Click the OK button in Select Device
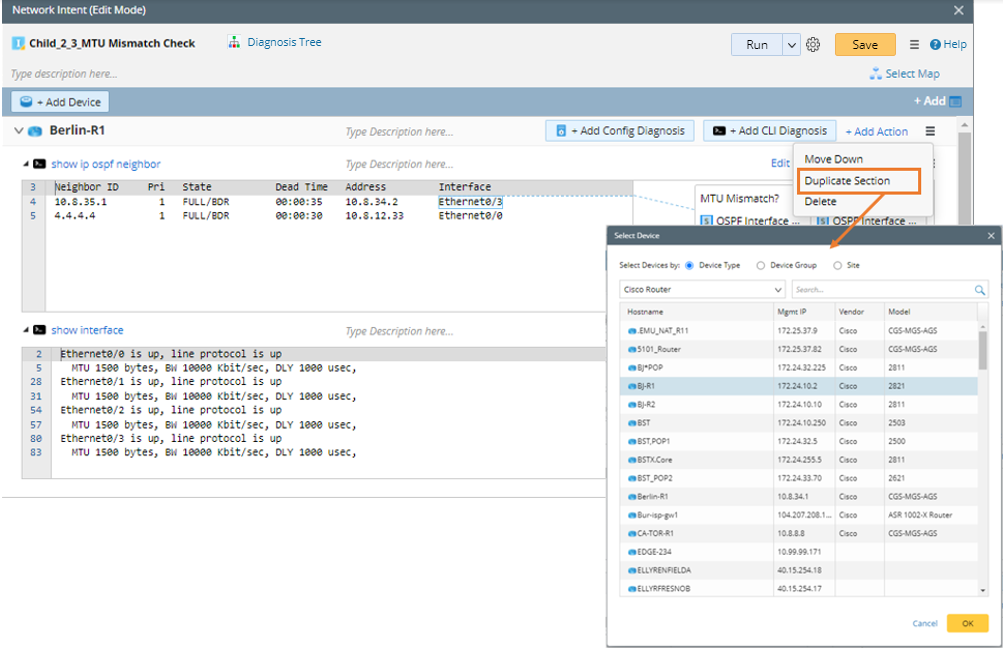 point(967,623)
